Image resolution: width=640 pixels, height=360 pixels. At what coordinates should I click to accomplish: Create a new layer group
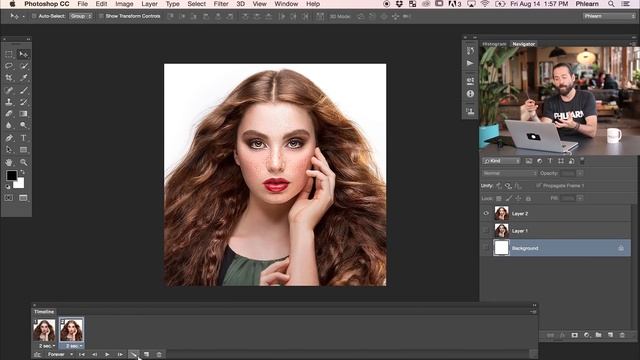[x=598, y=335]
